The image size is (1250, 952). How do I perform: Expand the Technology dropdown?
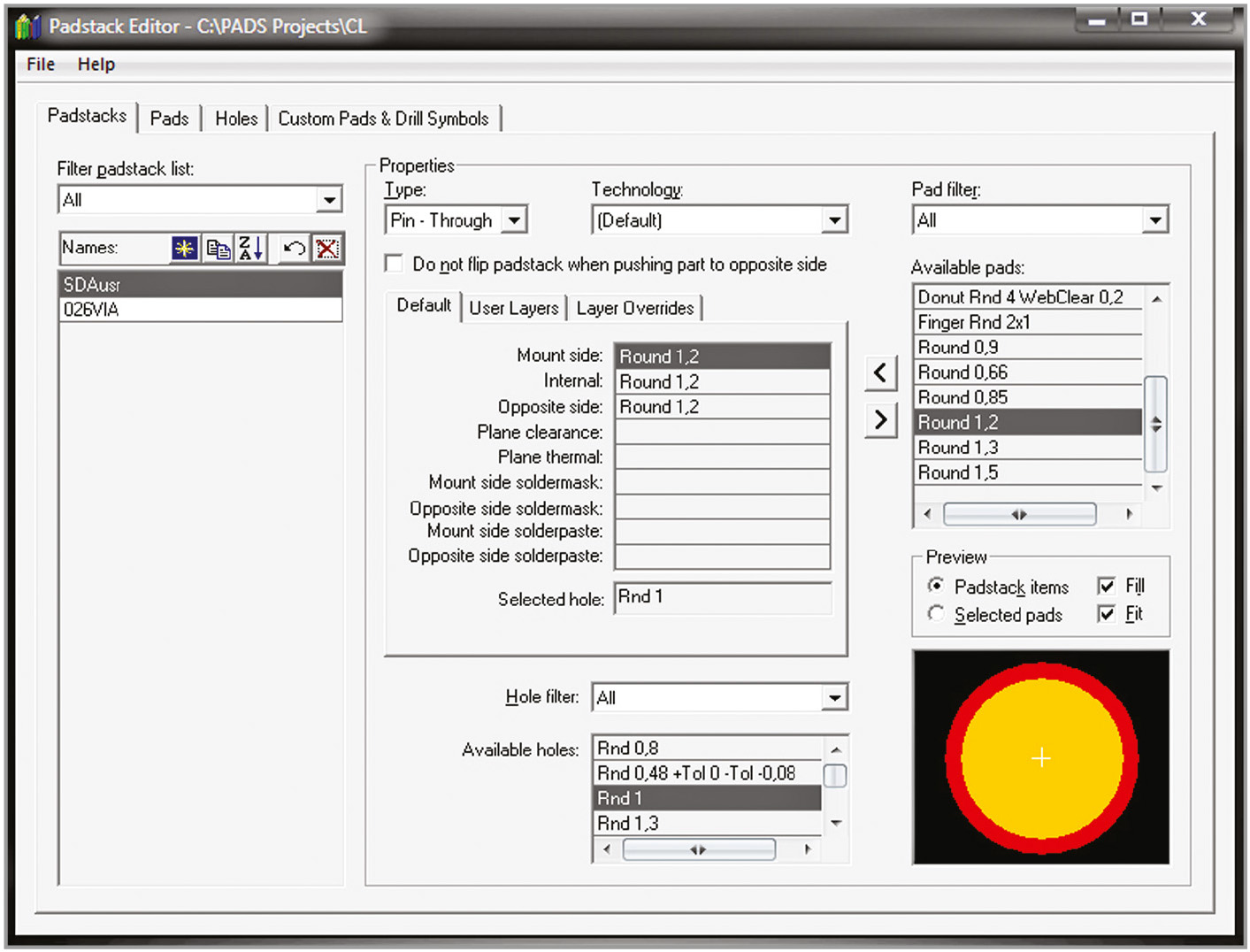[x=834, y=219]
